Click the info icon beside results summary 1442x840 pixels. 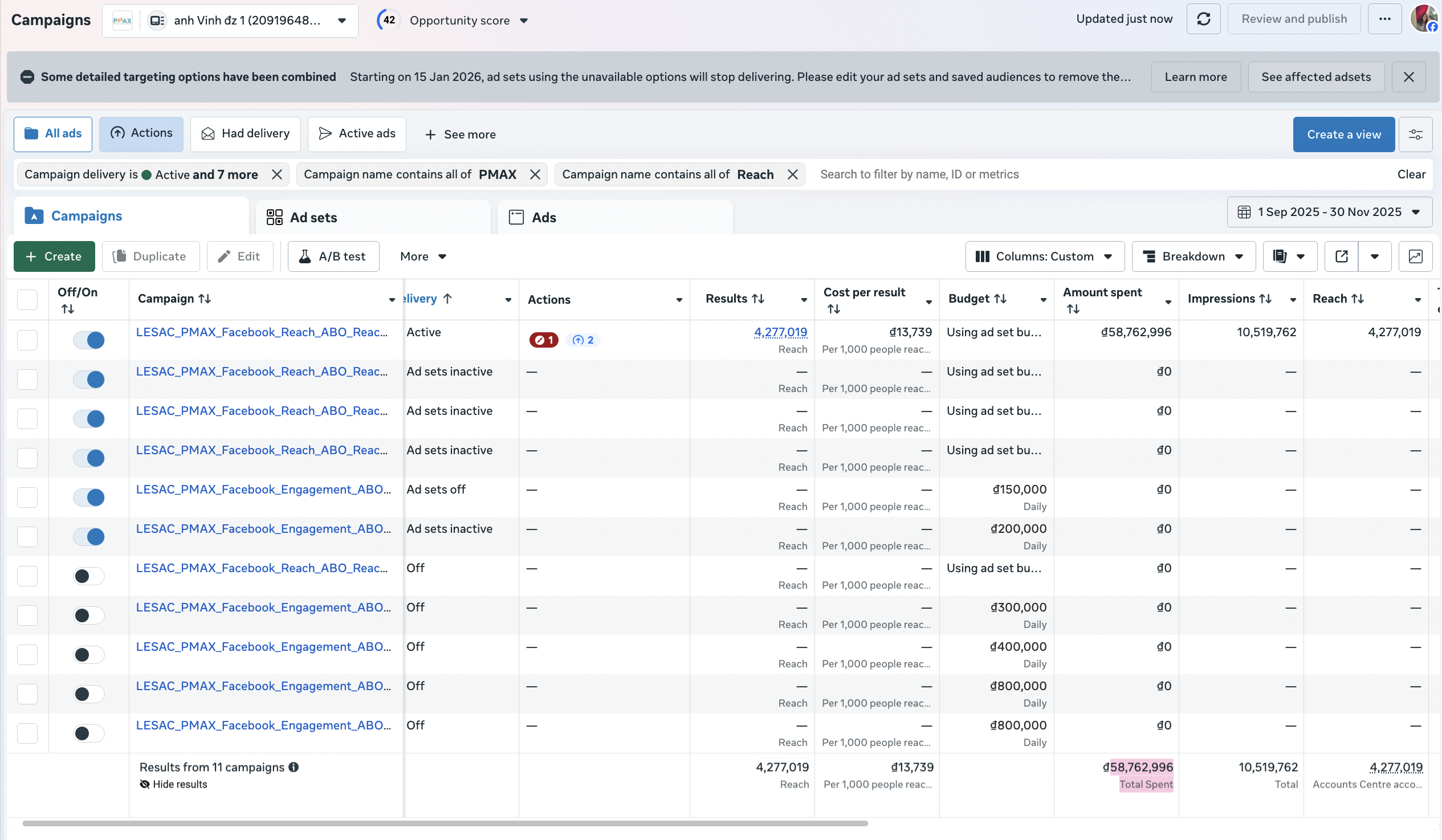pyautogui.click(x=294, y=767)
